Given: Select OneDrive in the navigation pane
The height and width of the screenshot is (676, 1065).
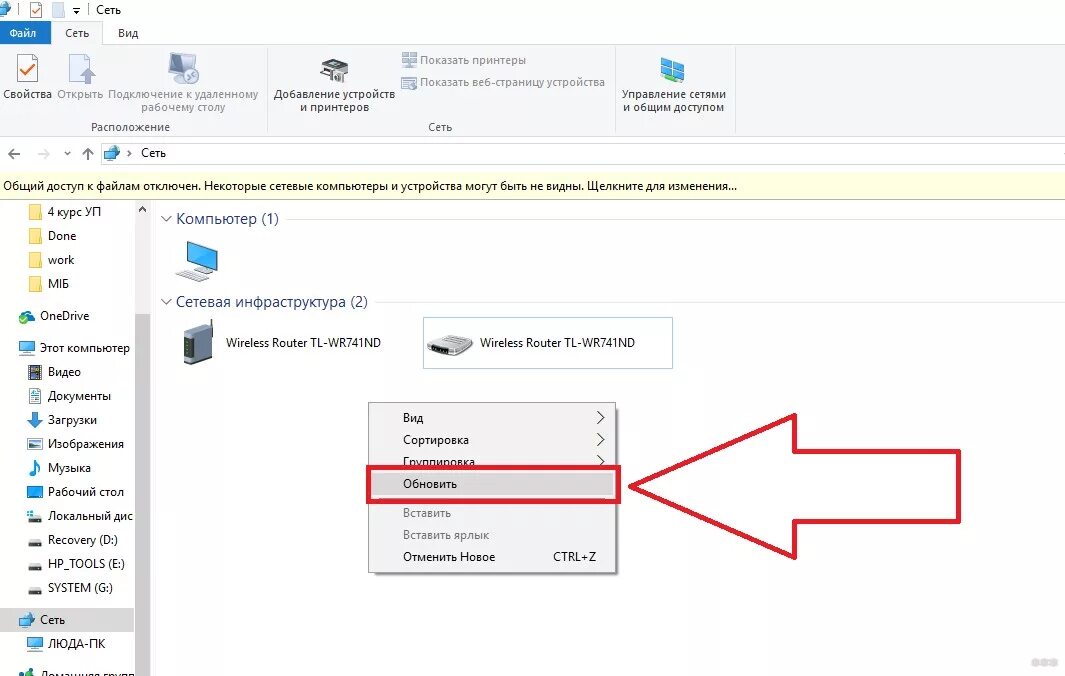Looking at the screenshot, I should 56,316.
